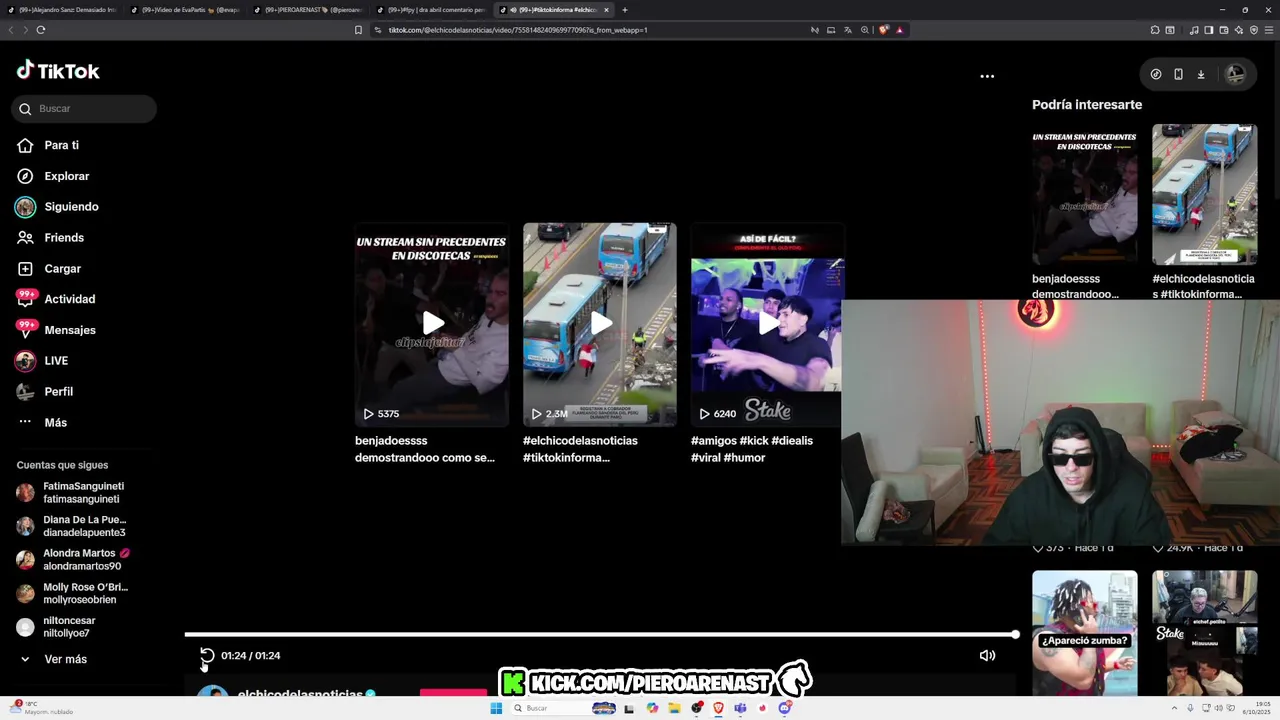
Task: Open Microsoft Teams from taskbar
Action: pos(740,708)
